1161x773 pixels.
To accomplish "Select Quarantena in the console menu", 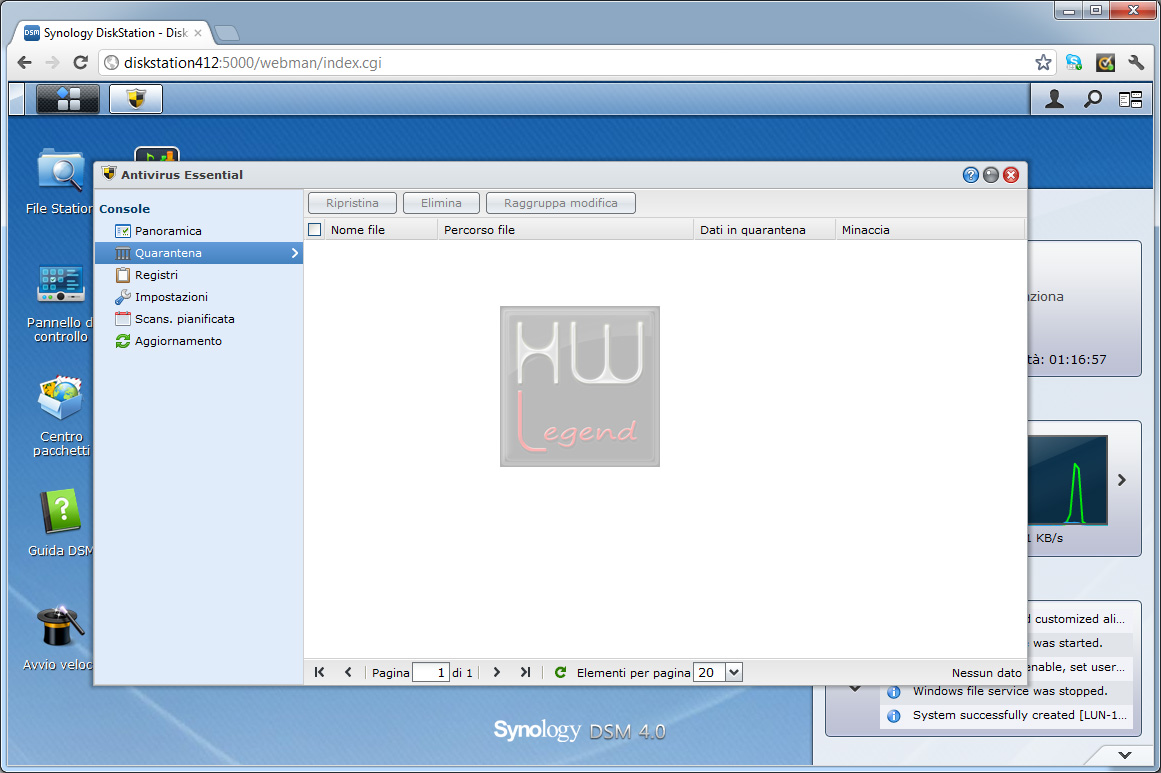I will click(198, 253).
